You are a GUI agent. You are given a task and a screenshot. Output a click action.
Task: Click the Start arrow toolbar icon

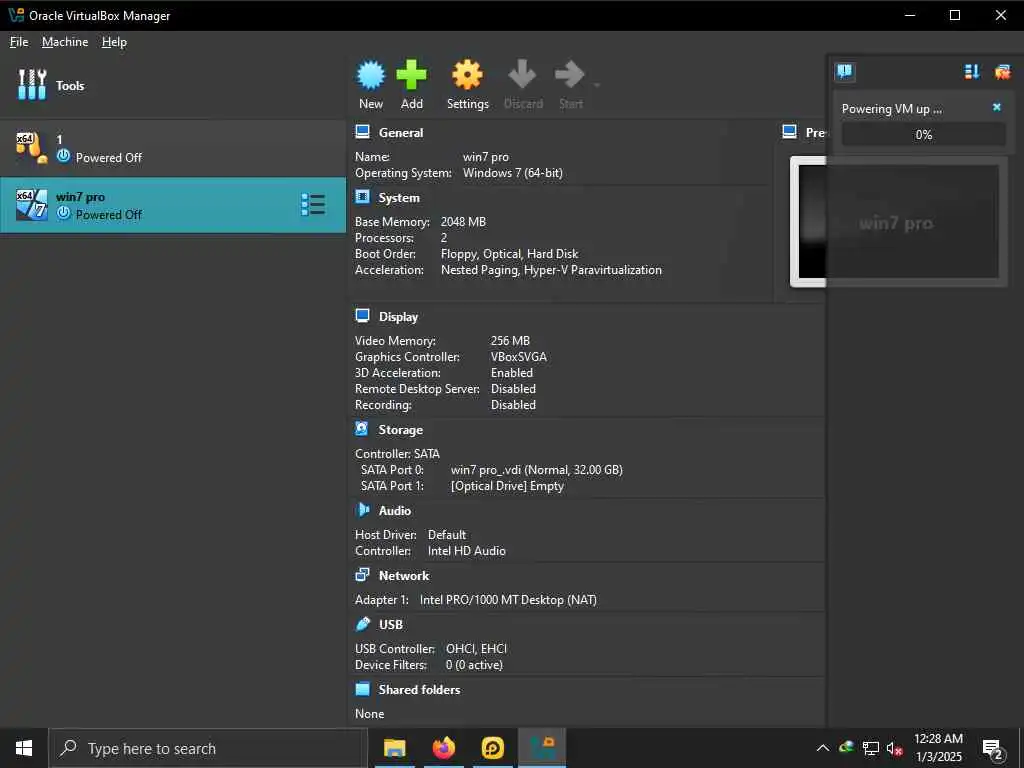(x=569, y=74)
